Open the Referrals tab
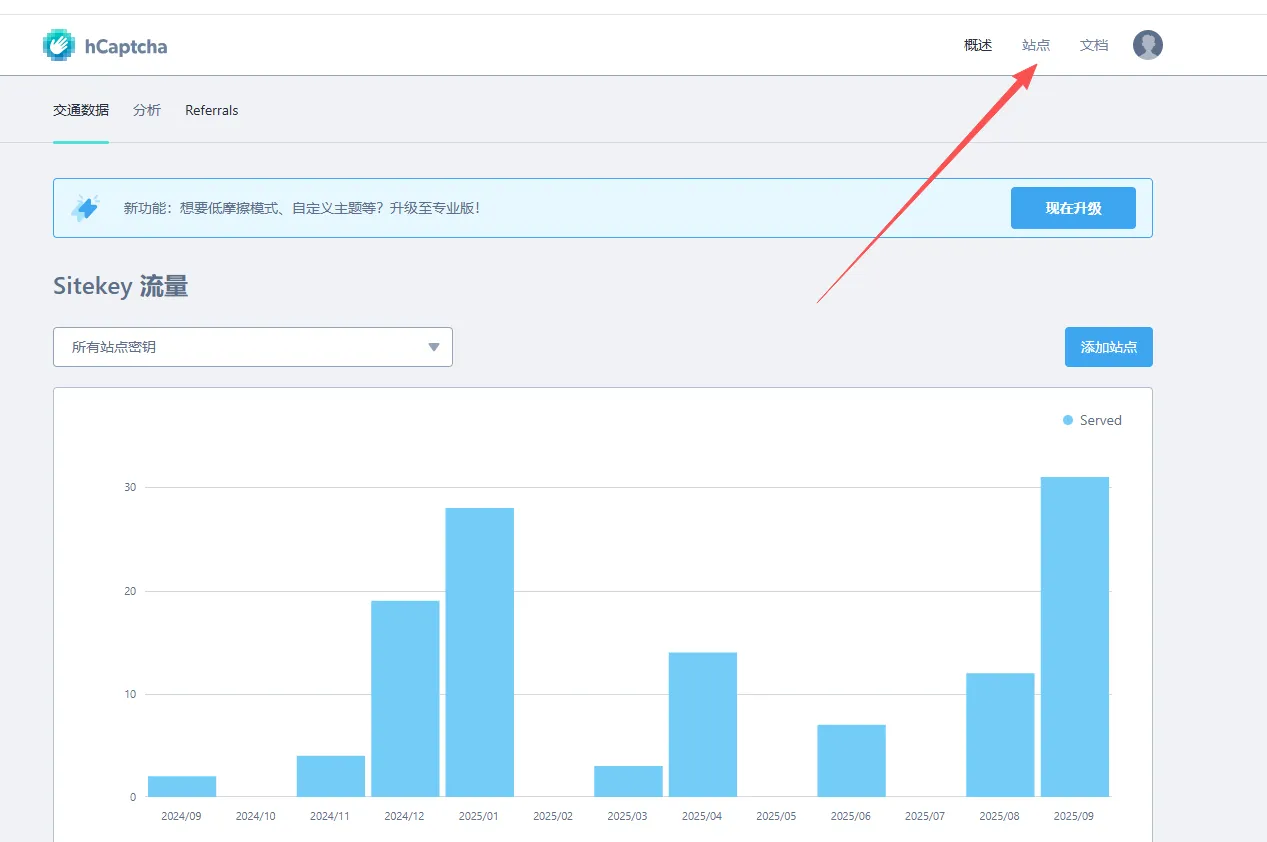Viewport: 1267px width, 842px height. point(212,110)
